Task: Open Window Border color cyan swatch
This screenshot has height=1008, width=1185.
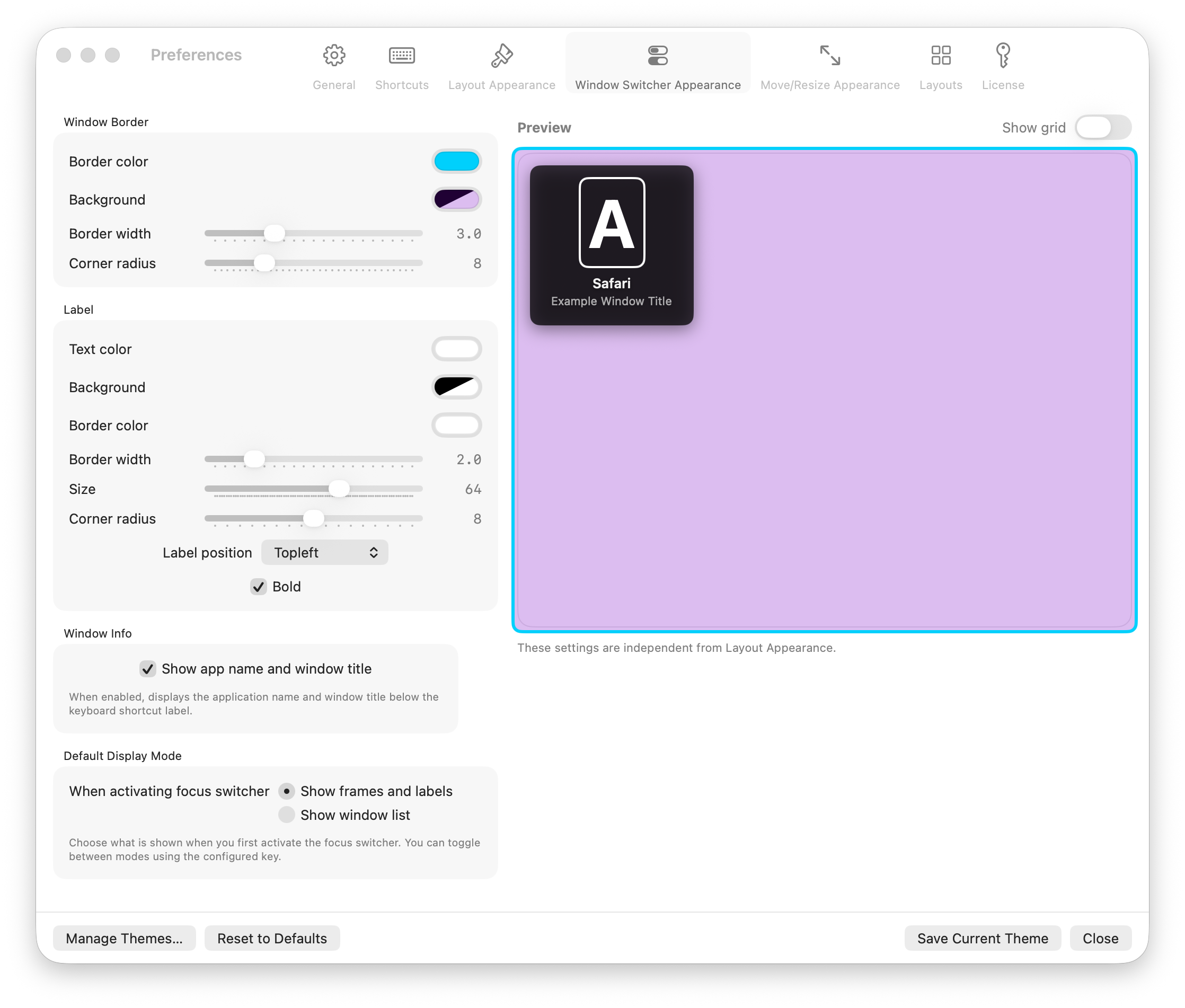Action: [456, 161]
